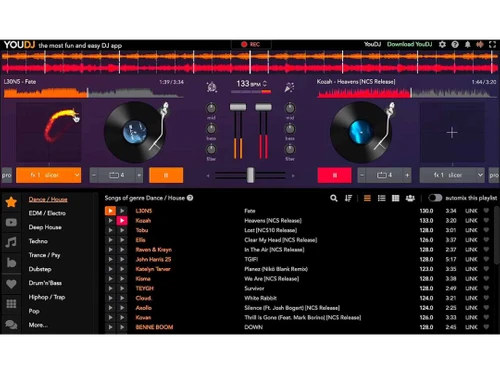
Task: Click the right deck vinyl record
Action: pos(361,132)
